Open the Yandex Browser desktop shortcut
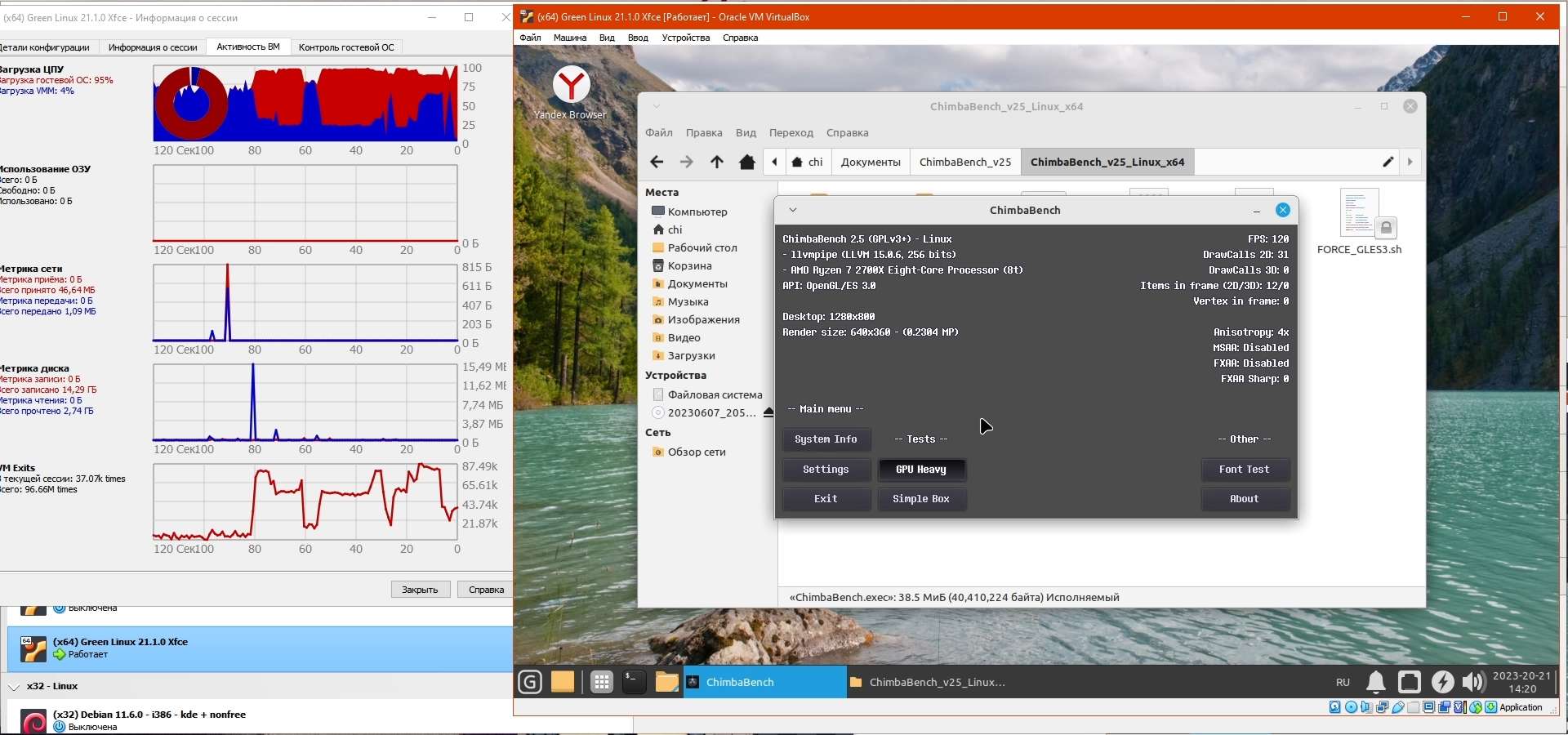This screenshot has height=735, width=1568. 571,92
